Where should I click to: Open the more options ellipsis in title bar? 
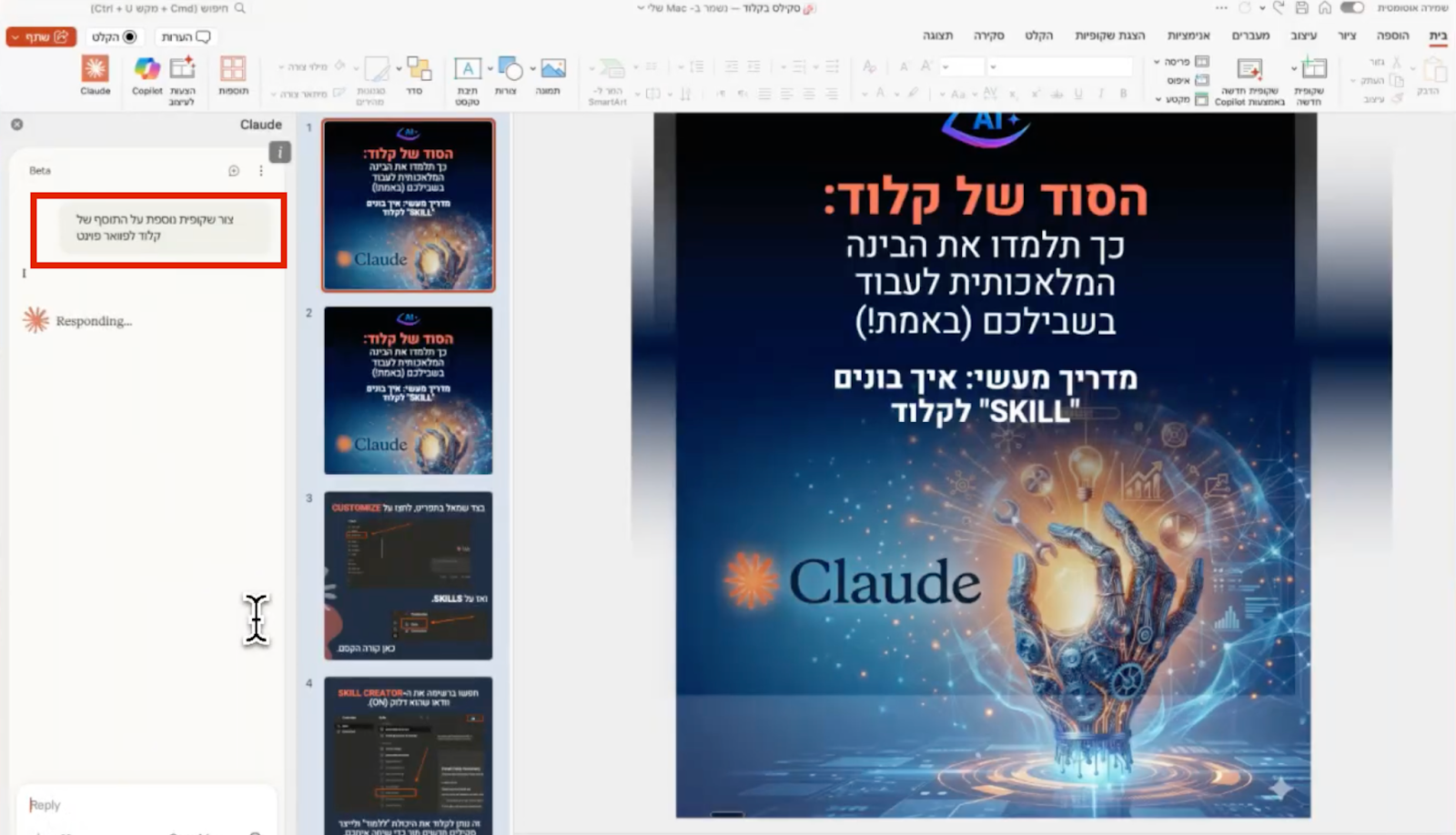pos(1221,7)
